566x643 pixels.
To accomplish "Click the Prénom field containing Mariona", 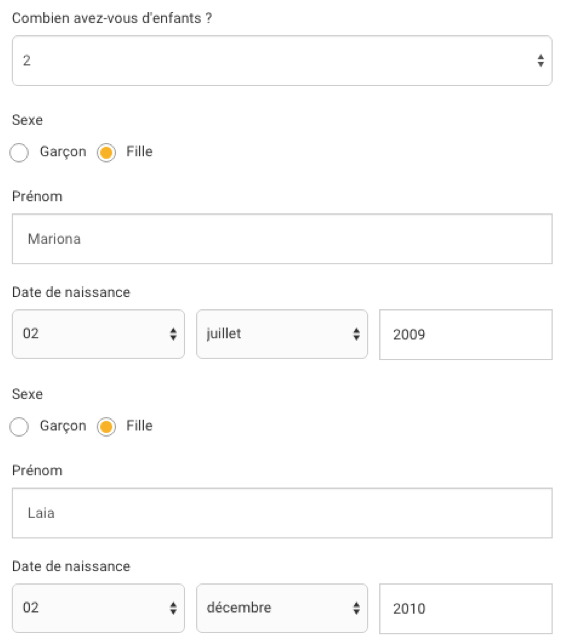I will 282,239.
